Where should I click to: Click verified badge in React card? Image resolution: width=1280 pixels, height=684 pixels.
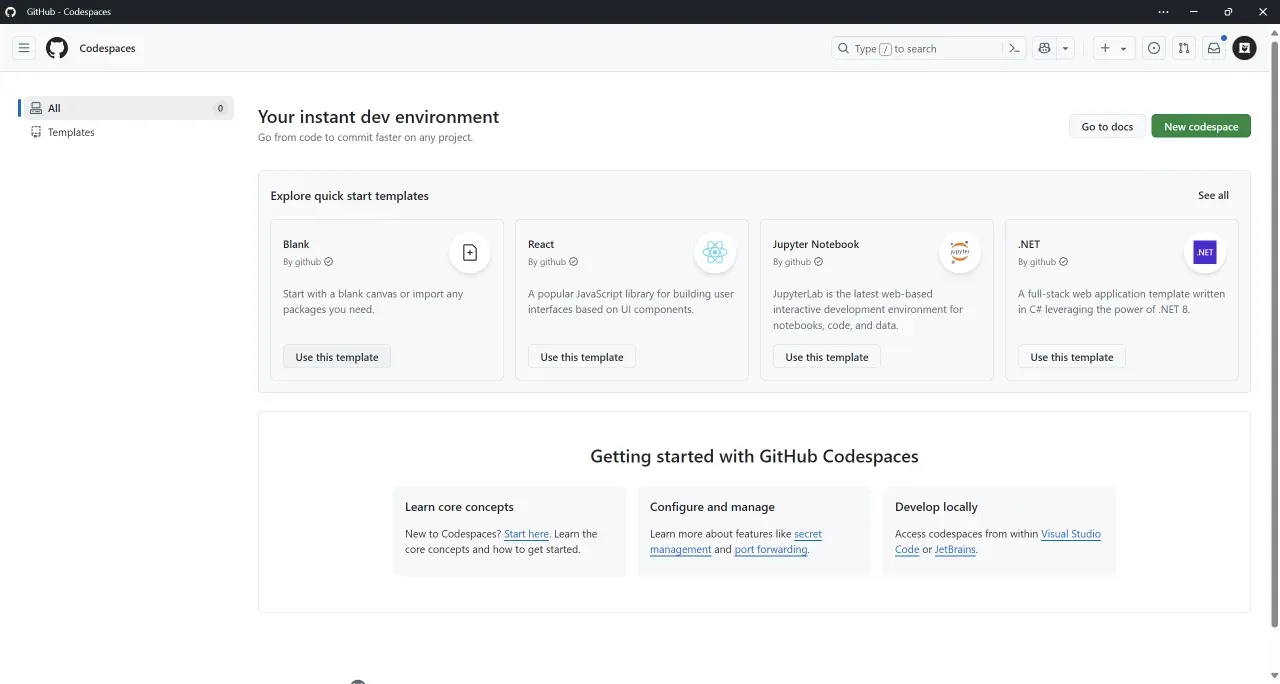[x=573, y=262]
